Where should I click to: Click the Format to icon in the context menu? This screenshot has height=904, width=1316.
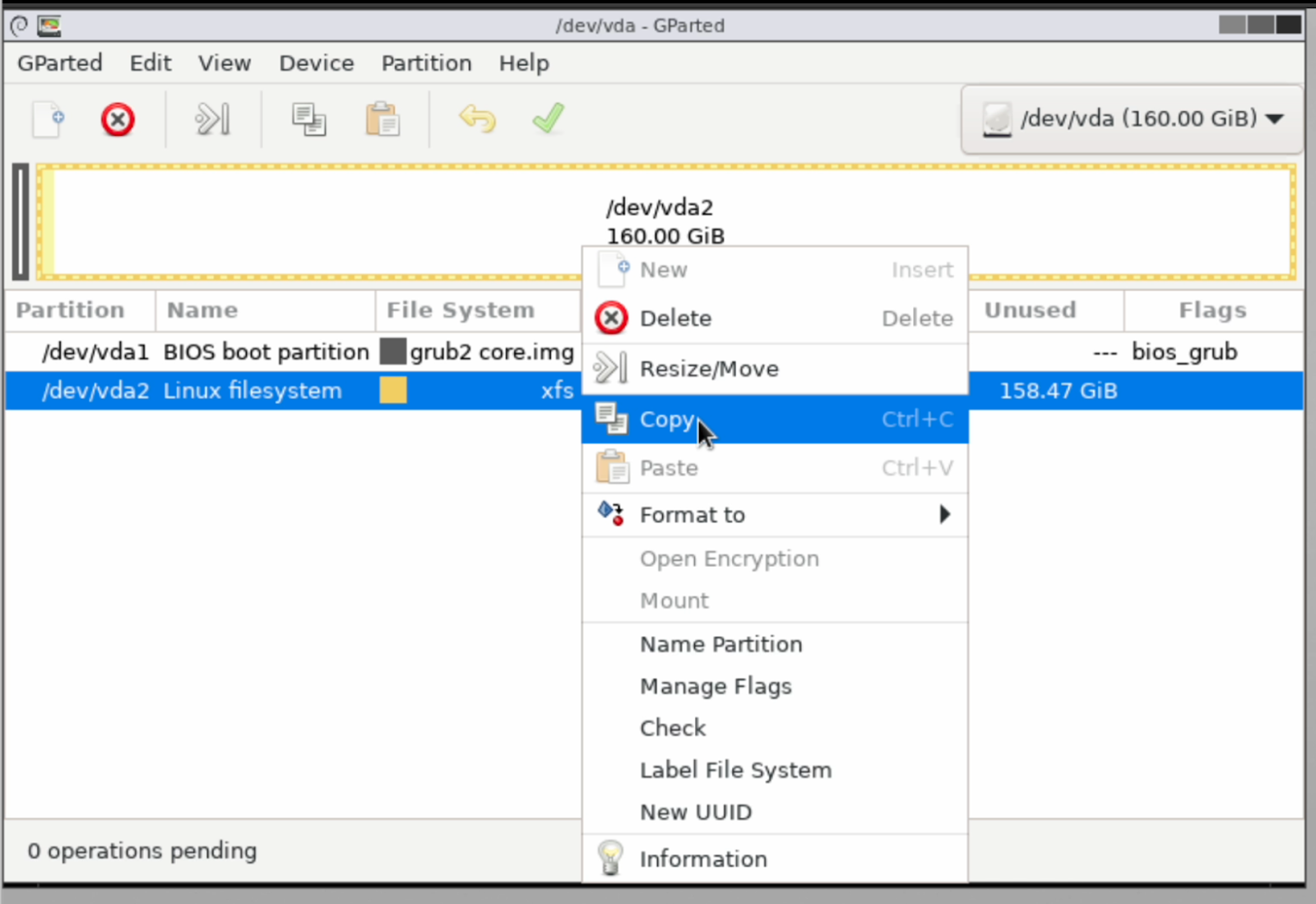(x=610, y=514)
